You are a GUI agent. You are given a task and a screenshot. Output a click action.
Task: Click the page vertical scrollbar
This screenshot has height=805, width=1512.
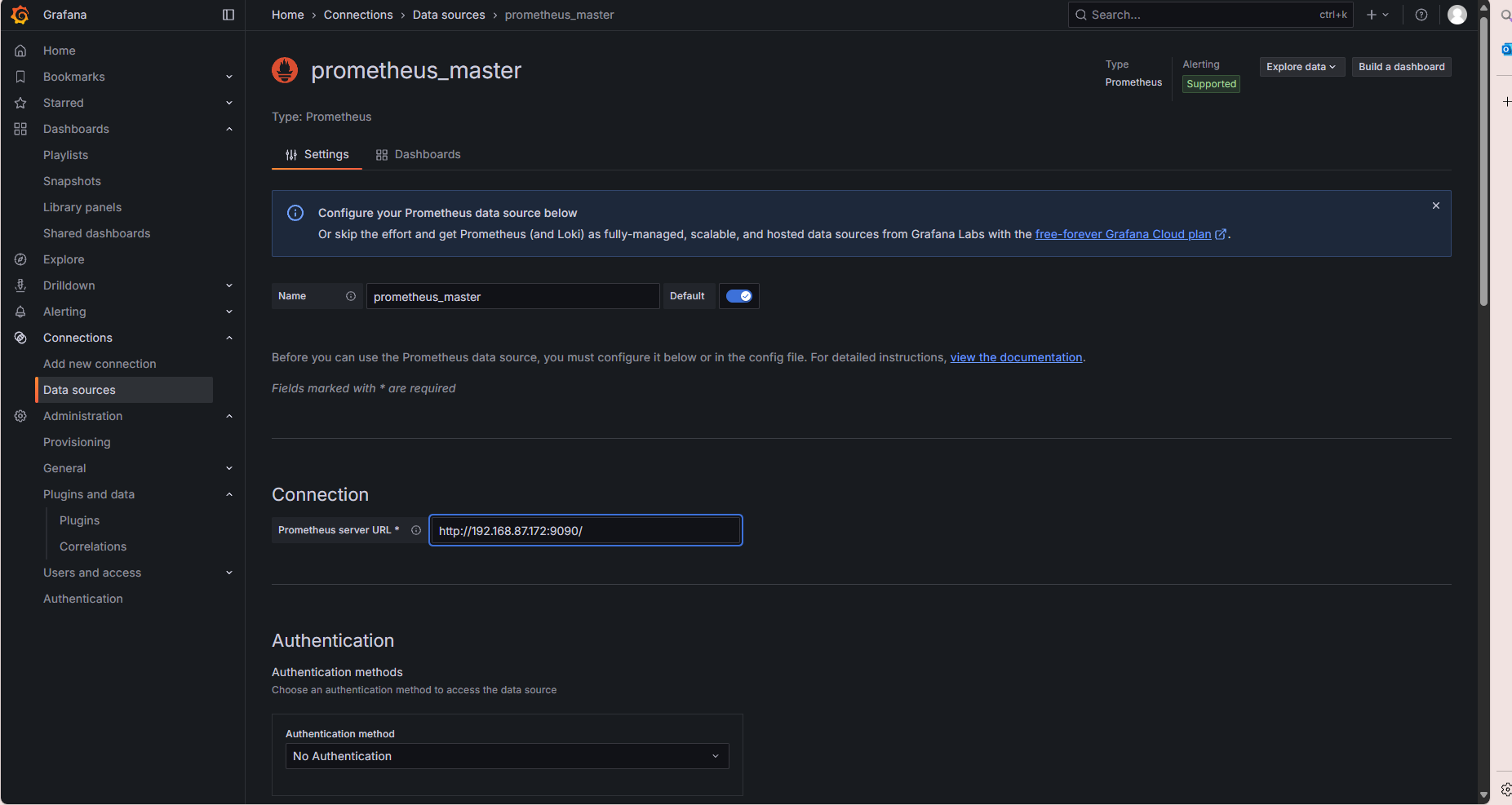coord(1484,163)
